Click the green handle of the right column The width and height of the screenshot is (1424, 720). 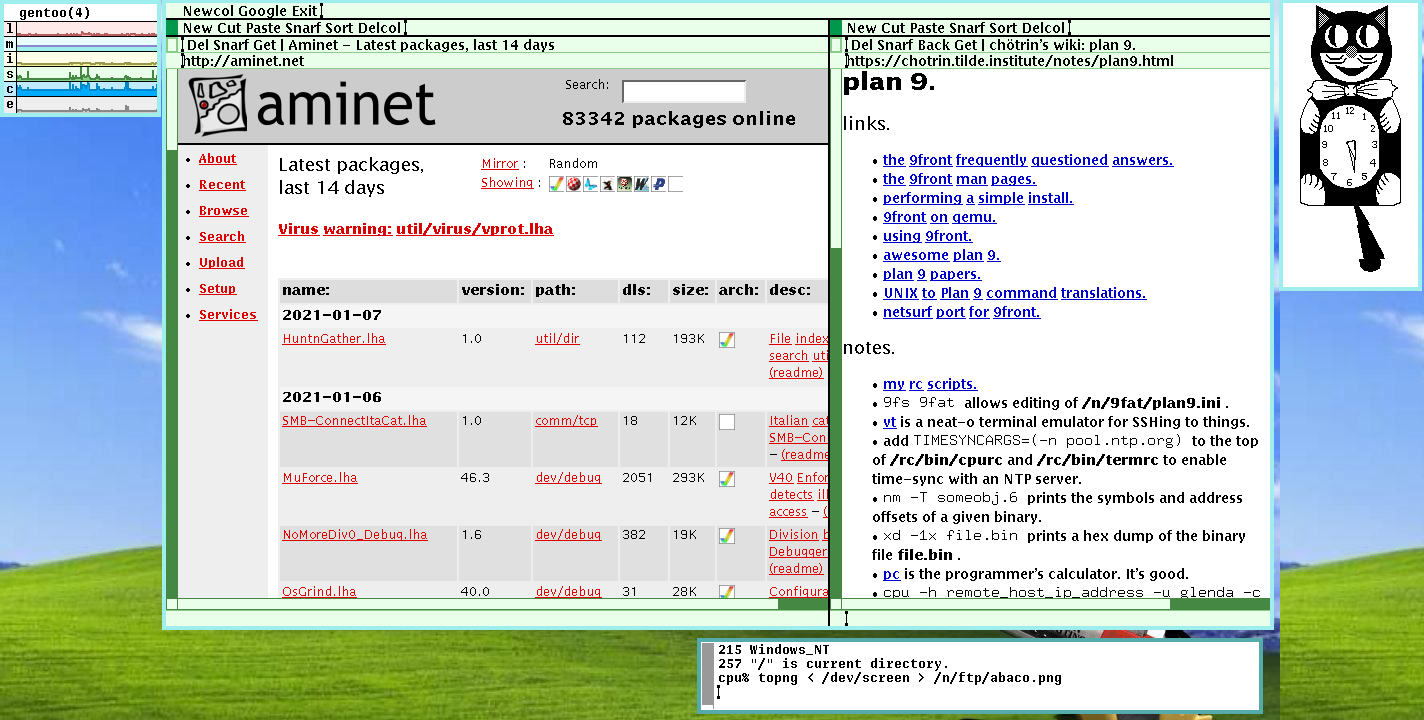pos(836,28)
